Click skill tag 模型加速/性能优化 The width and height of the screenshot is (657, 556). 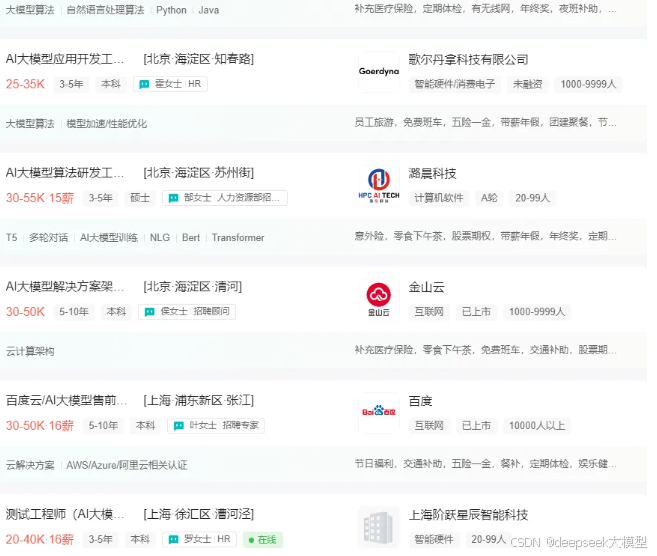tap(106, 124)
